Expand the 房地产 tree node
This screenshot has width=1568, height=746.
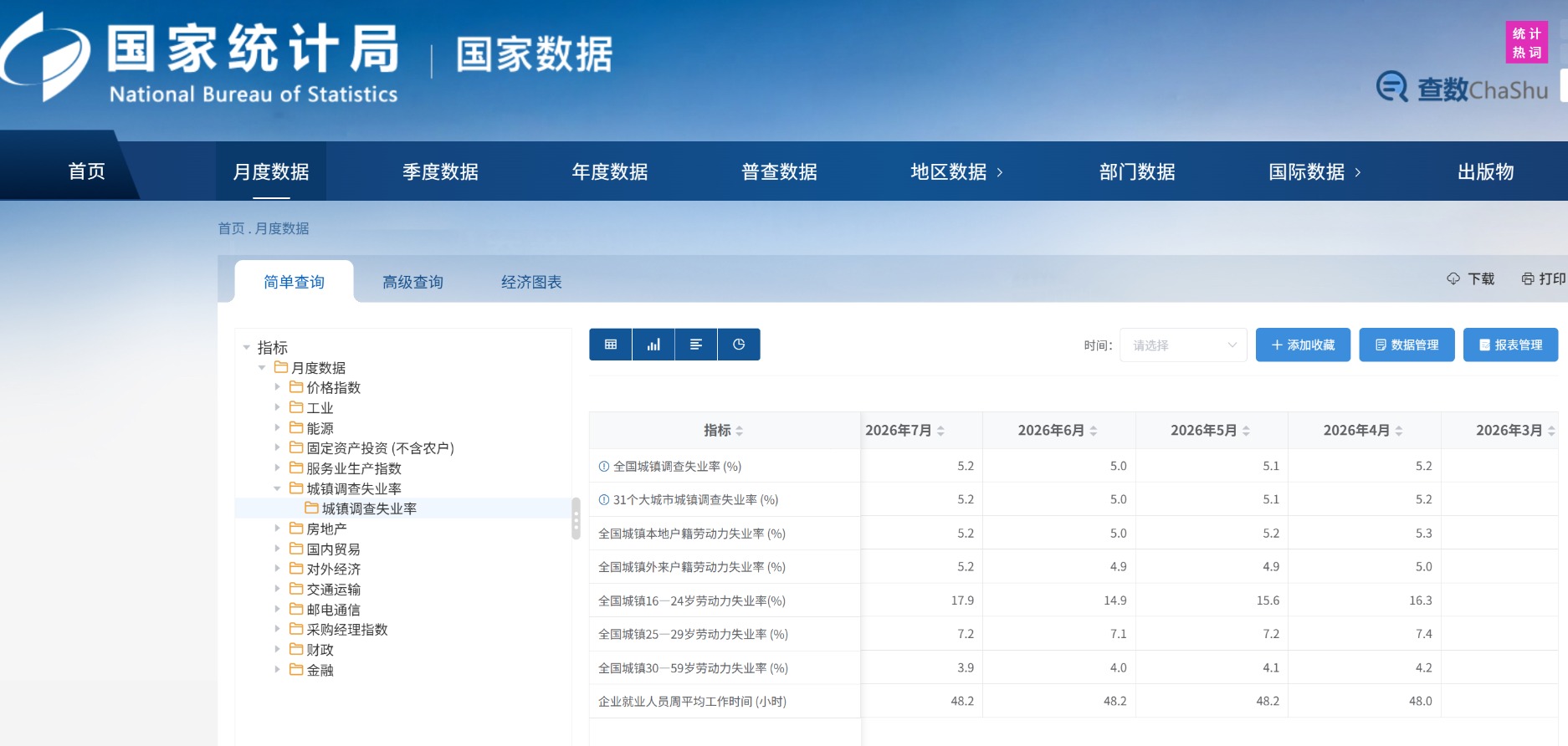[278, 529]
